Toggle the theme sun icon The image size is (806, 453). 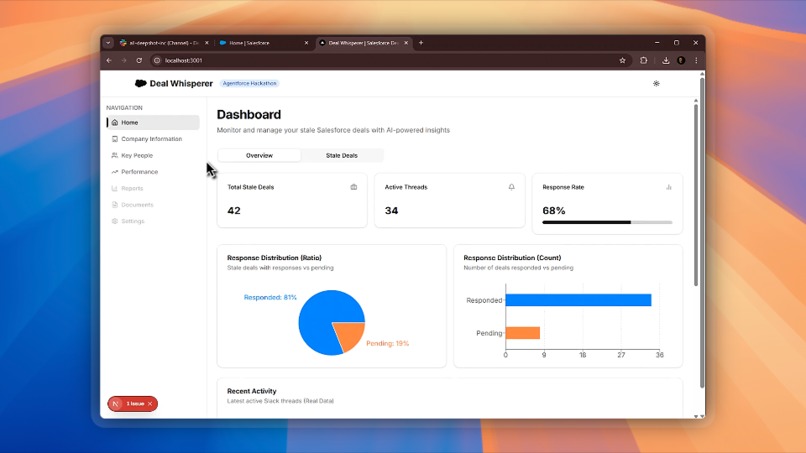(656, 83)
